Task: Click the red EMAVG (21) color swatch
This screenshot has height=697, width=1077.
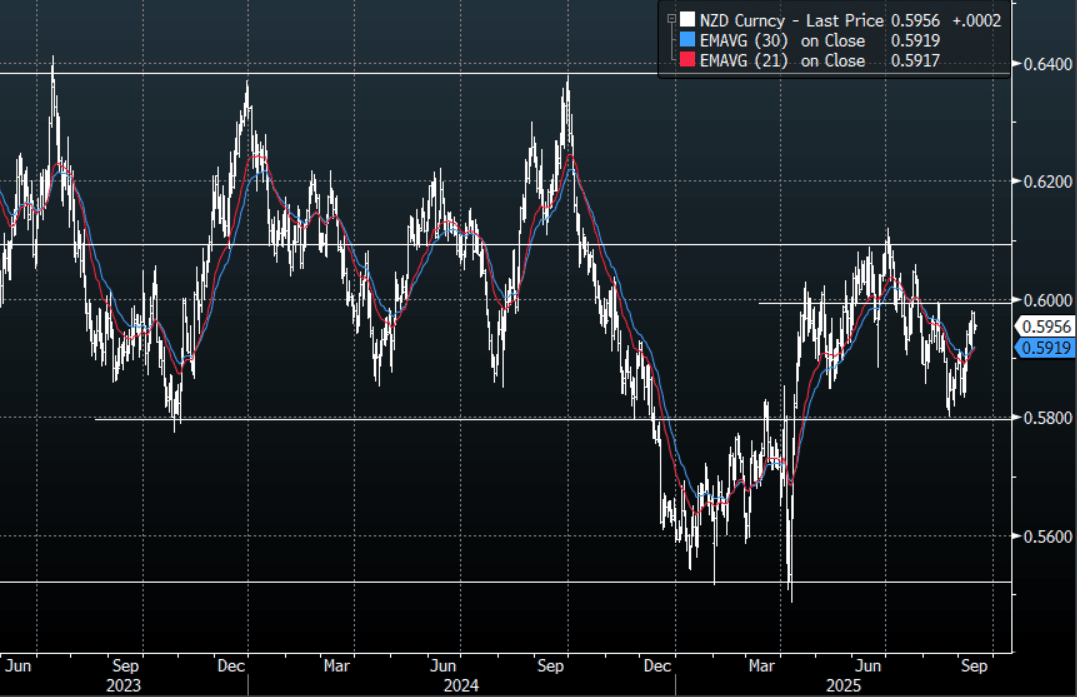Action: pos(686,61)
